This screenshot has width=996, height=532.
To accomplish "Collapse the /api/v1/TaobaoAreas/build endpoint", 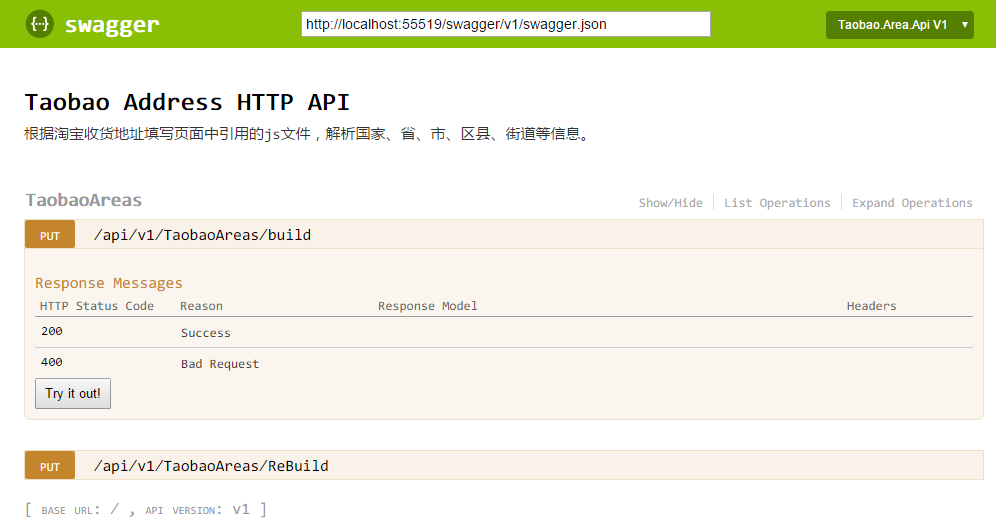I will [202, 235].
